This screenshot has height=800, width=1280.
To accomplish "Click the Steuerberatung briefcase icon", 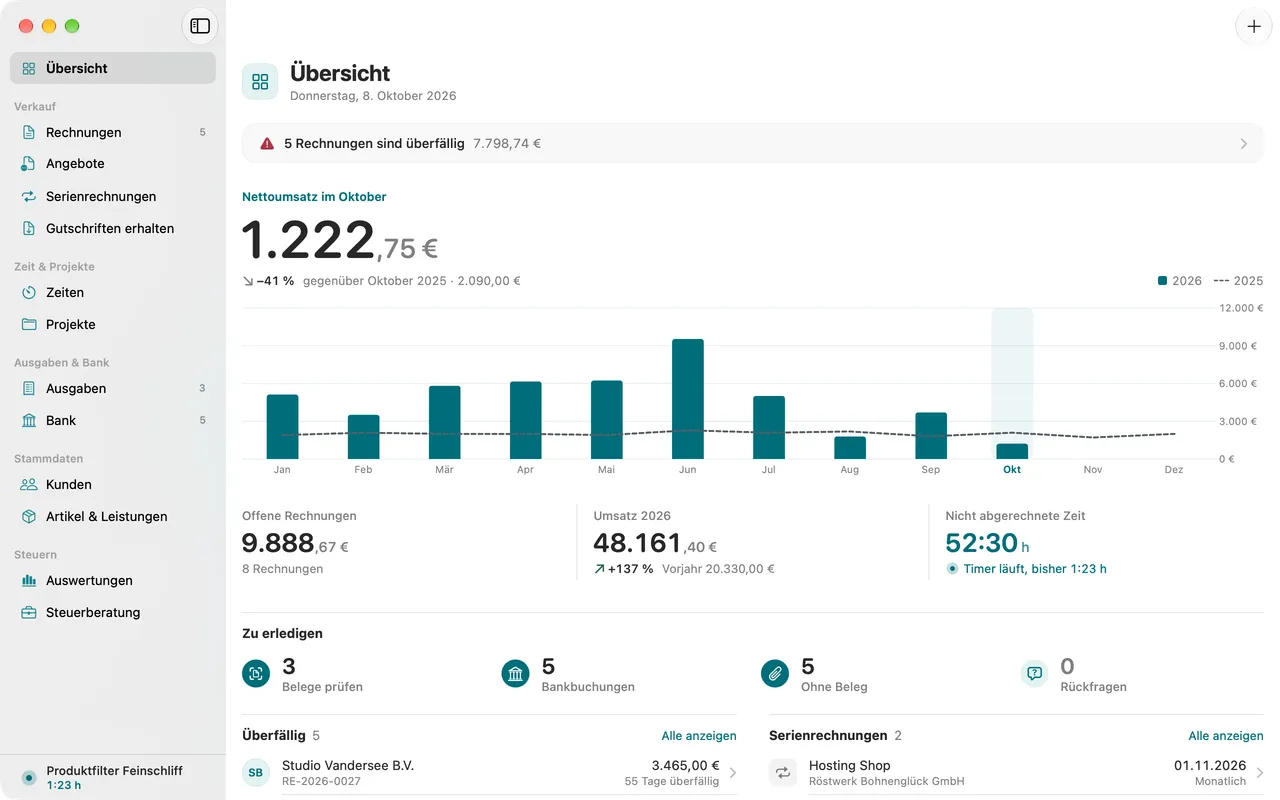I will pyautogui.click(x=29, y=612).
